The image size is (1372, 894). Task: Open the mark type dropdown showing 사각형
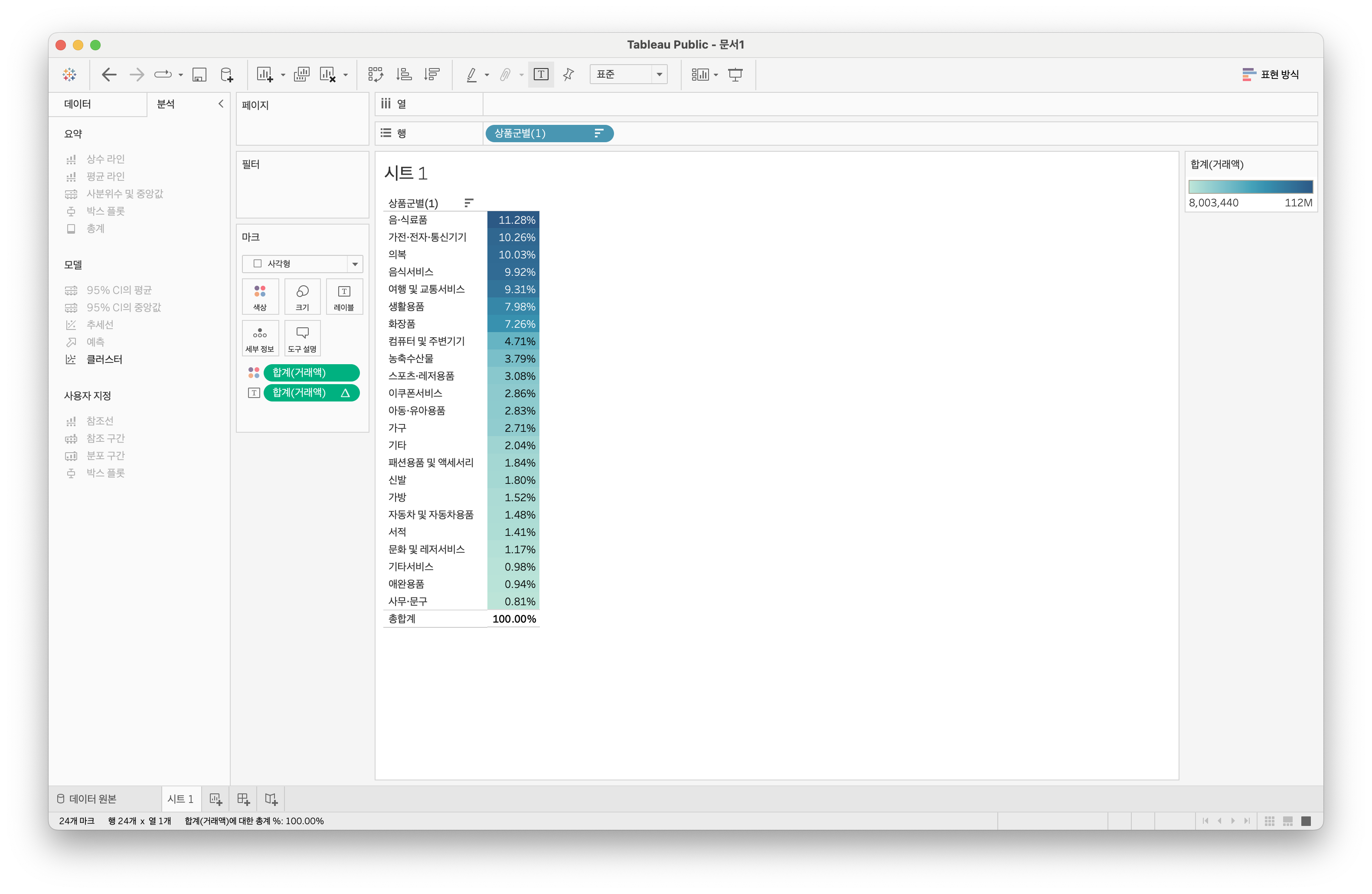pos(302,264)
